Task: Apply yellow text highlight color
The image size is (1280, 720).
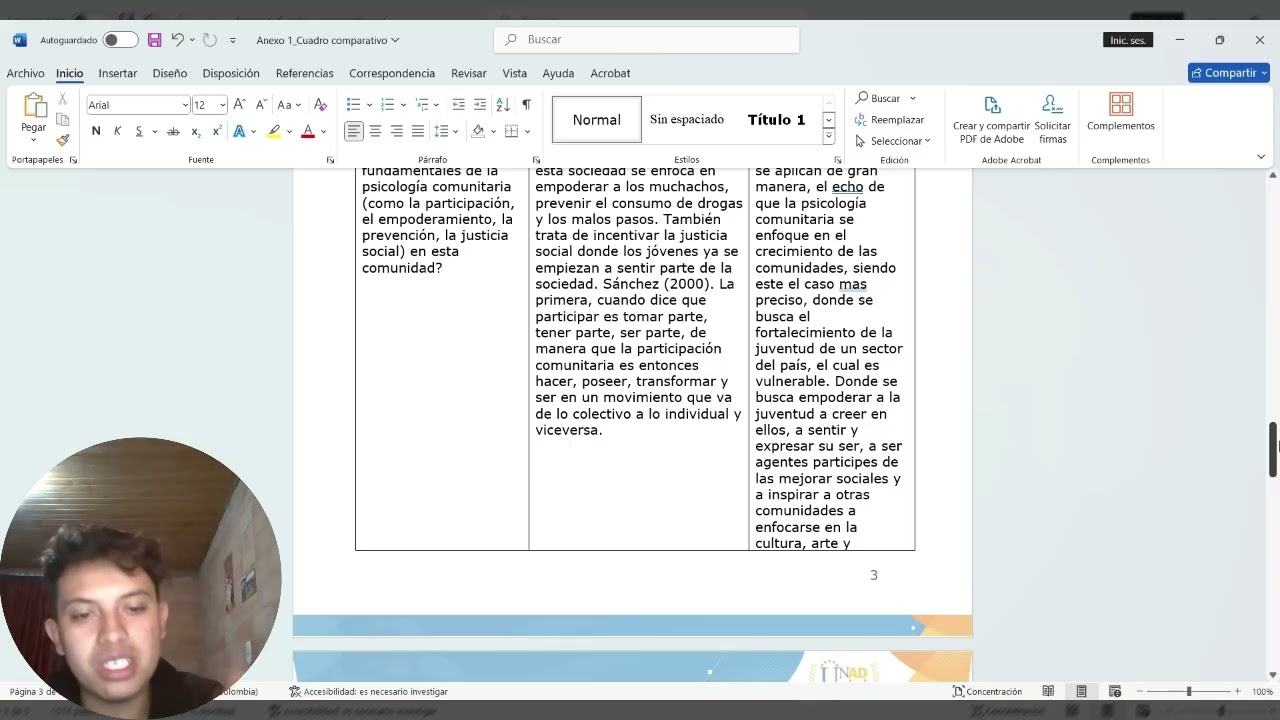Action: 273,132
